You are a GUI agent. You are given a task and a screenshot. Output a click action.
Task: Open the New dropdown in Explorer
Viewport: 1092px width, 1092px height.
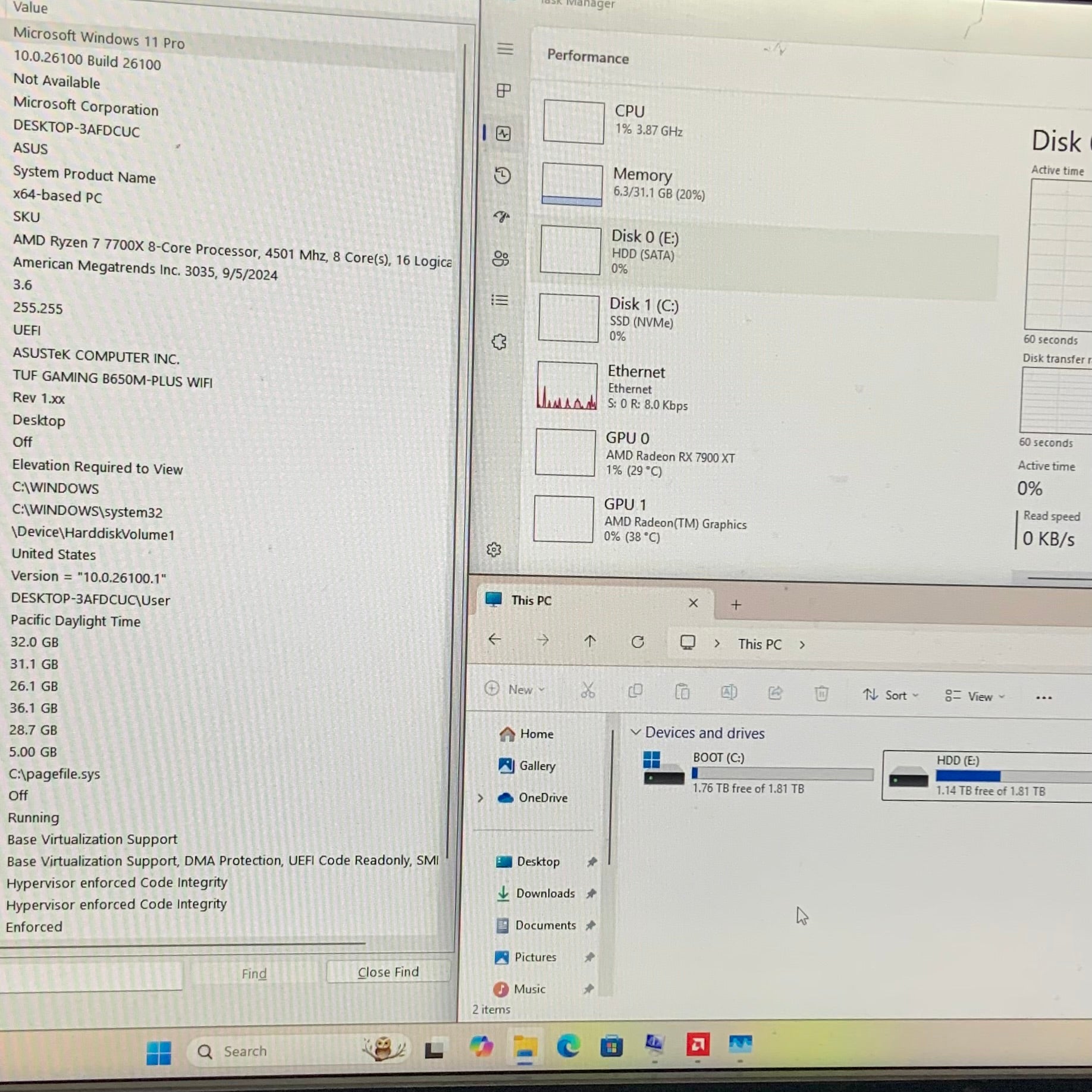coord(514,689)
